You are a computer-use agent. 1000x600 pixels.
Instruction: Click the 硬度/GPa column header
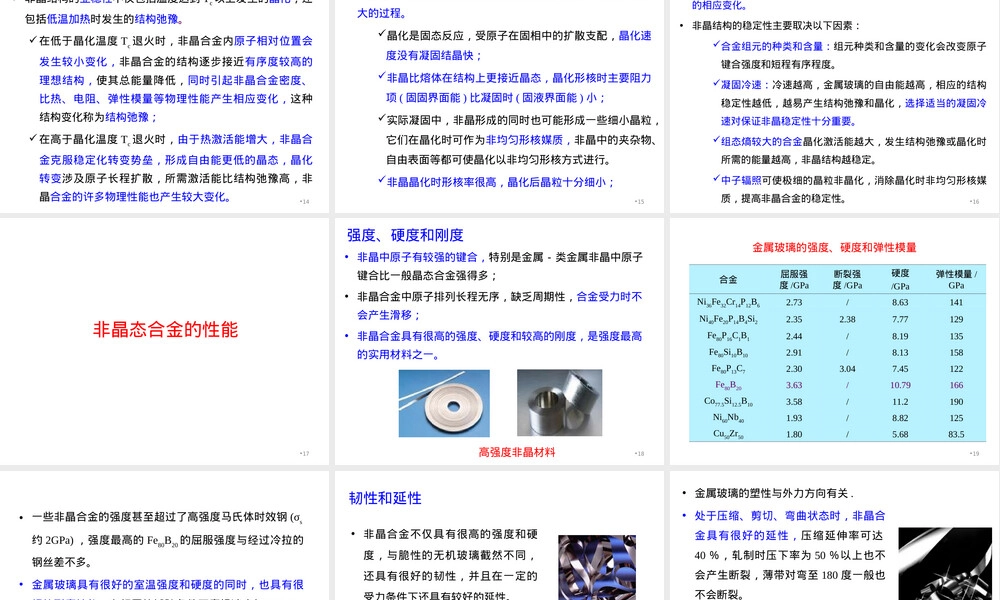tap(901, 279)
